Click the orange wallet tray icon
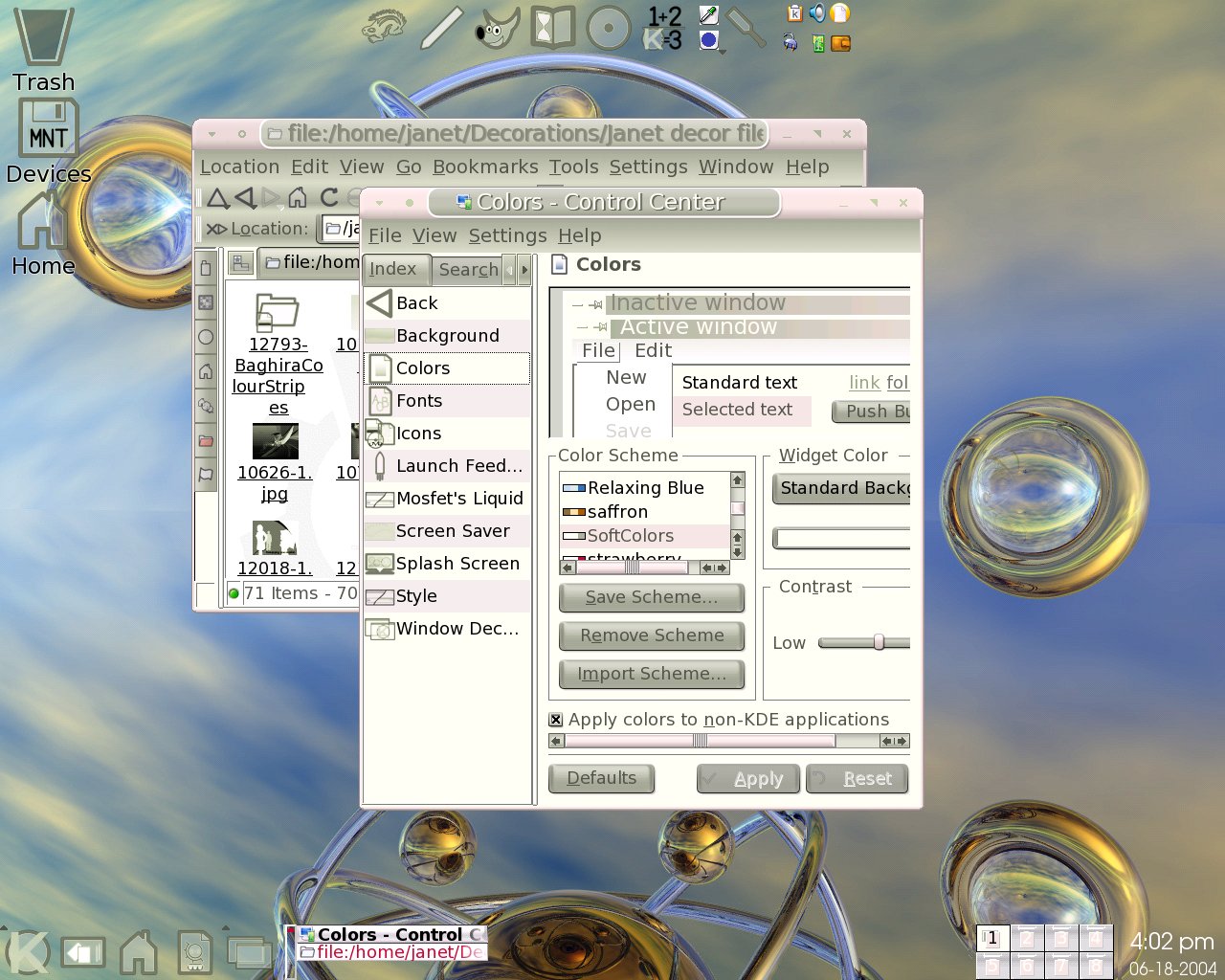 pyautogui.click(x=840, y=43)
